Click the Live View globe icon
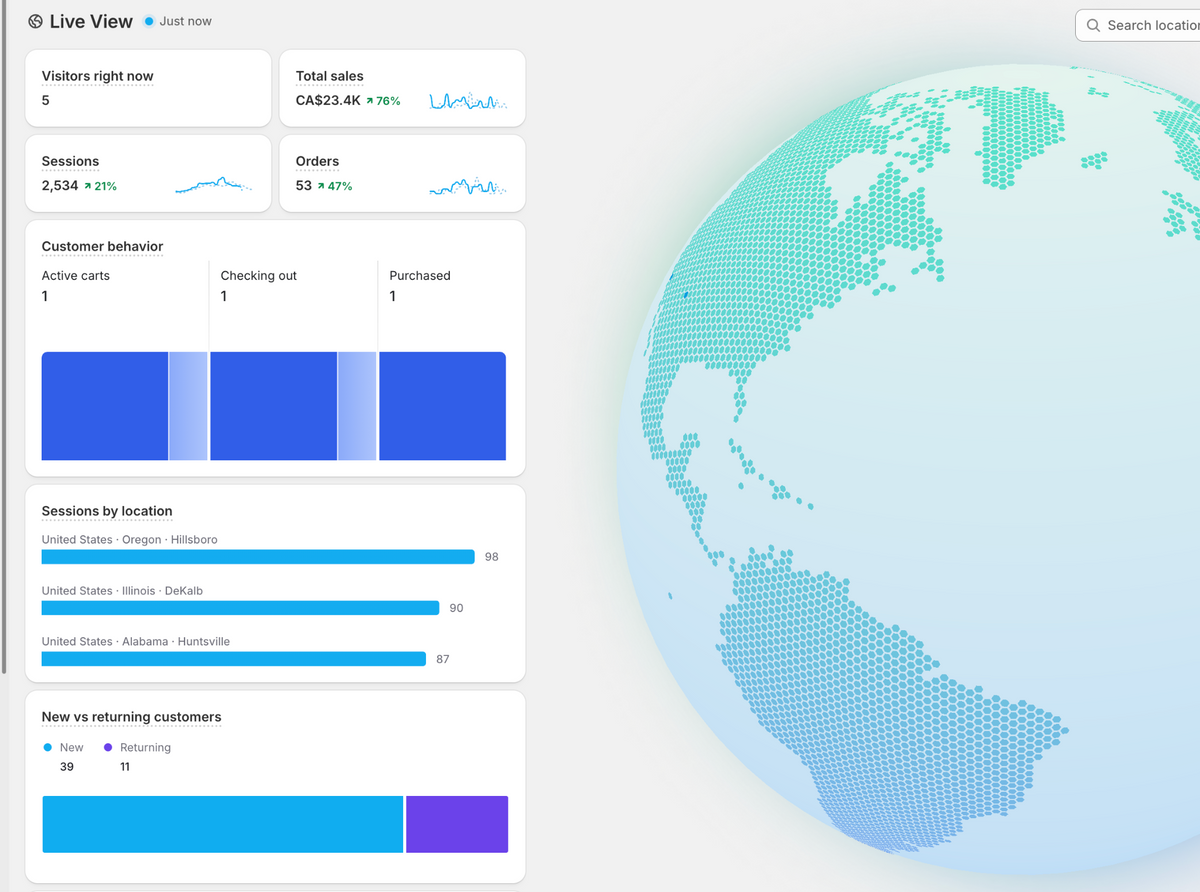Viewport: 1200px width, 892px height. coord(35,21)
